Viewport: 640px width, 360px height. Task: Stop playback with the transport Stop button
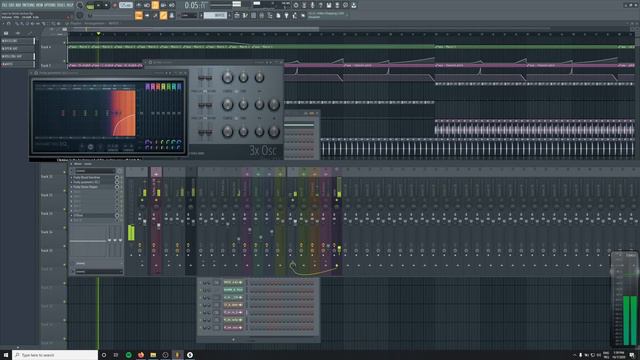click(106, 5)
